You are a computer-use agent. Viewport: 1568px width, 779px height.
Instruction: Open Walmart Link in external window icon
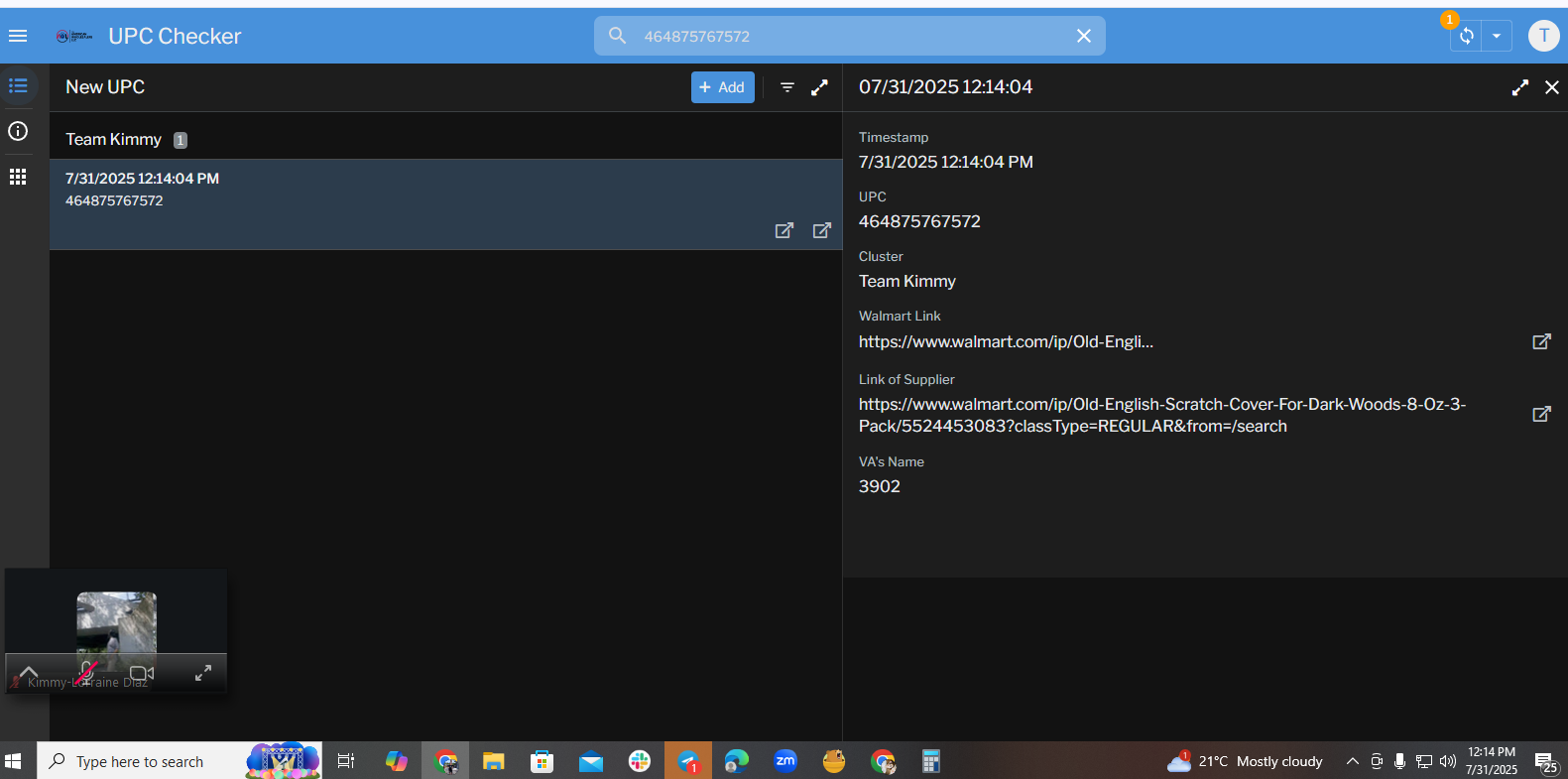(x=1541, y=341)
